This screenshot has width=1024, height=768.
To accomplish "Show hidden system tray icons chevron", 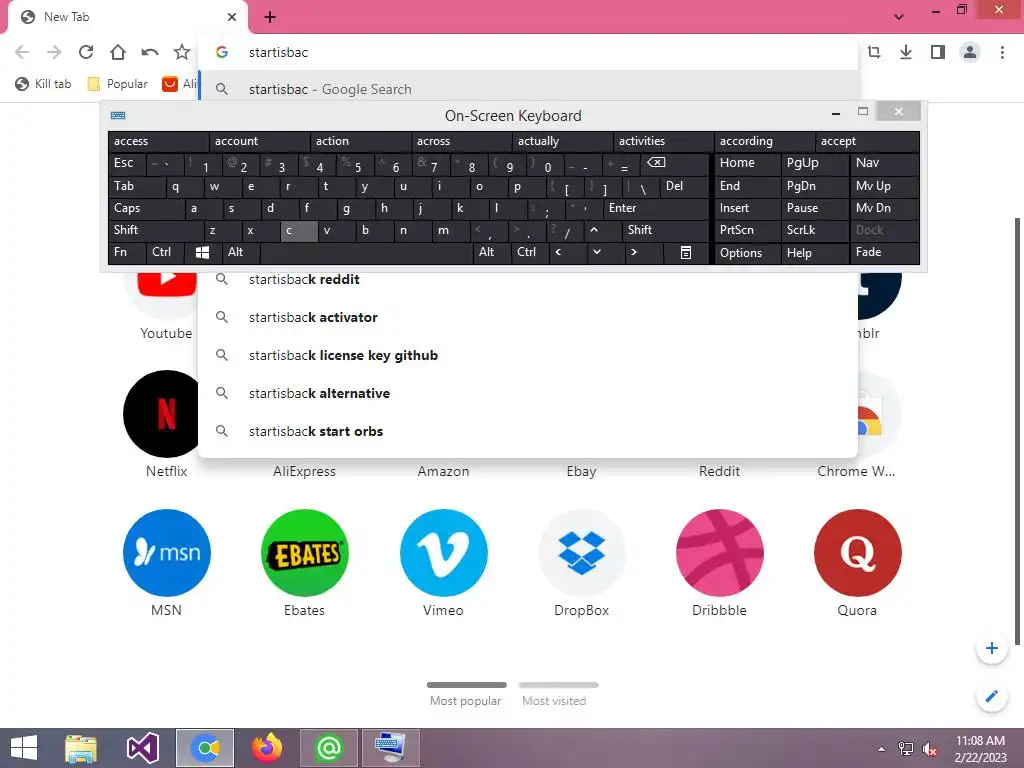I will pos(882,749).
